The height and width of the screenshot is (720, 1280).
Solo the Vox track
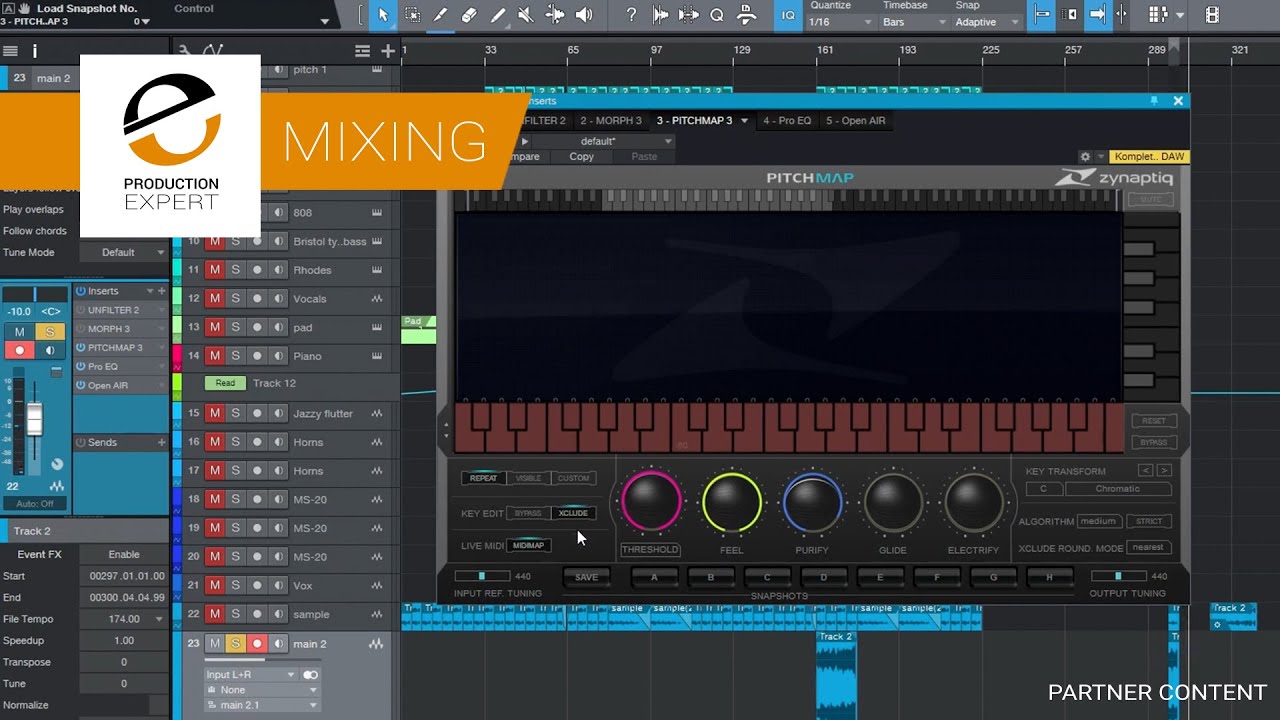tap(235, 585)
